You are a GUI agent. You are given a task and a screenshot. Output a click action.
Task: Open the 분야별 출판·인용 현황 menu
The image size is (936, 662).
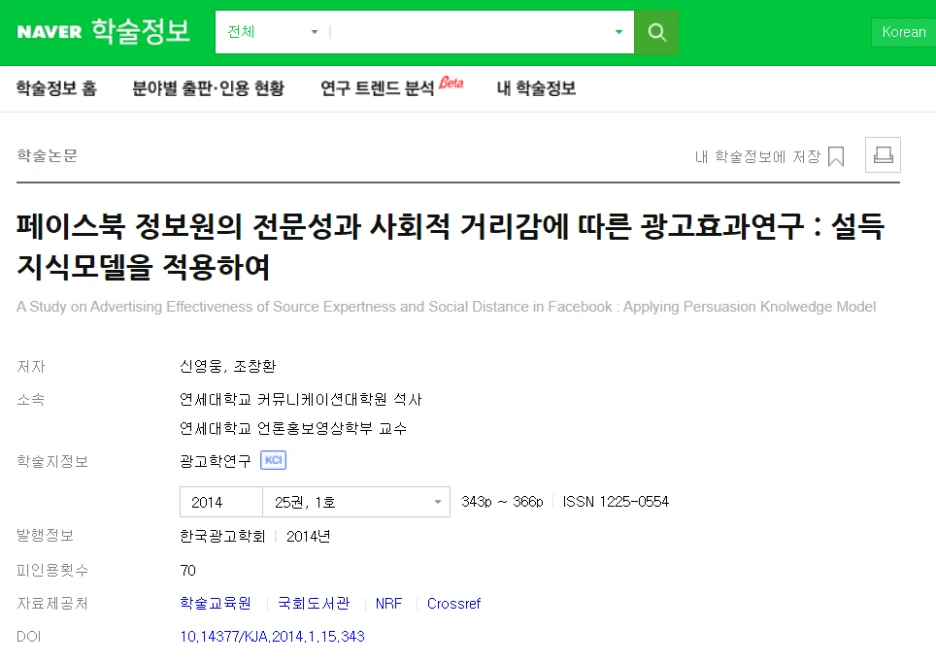point(208,88)
